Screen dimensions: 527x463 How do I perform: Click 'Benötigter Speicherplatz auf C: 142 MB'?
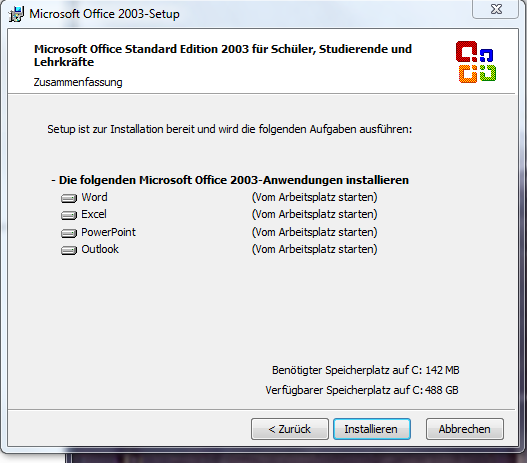366,370
